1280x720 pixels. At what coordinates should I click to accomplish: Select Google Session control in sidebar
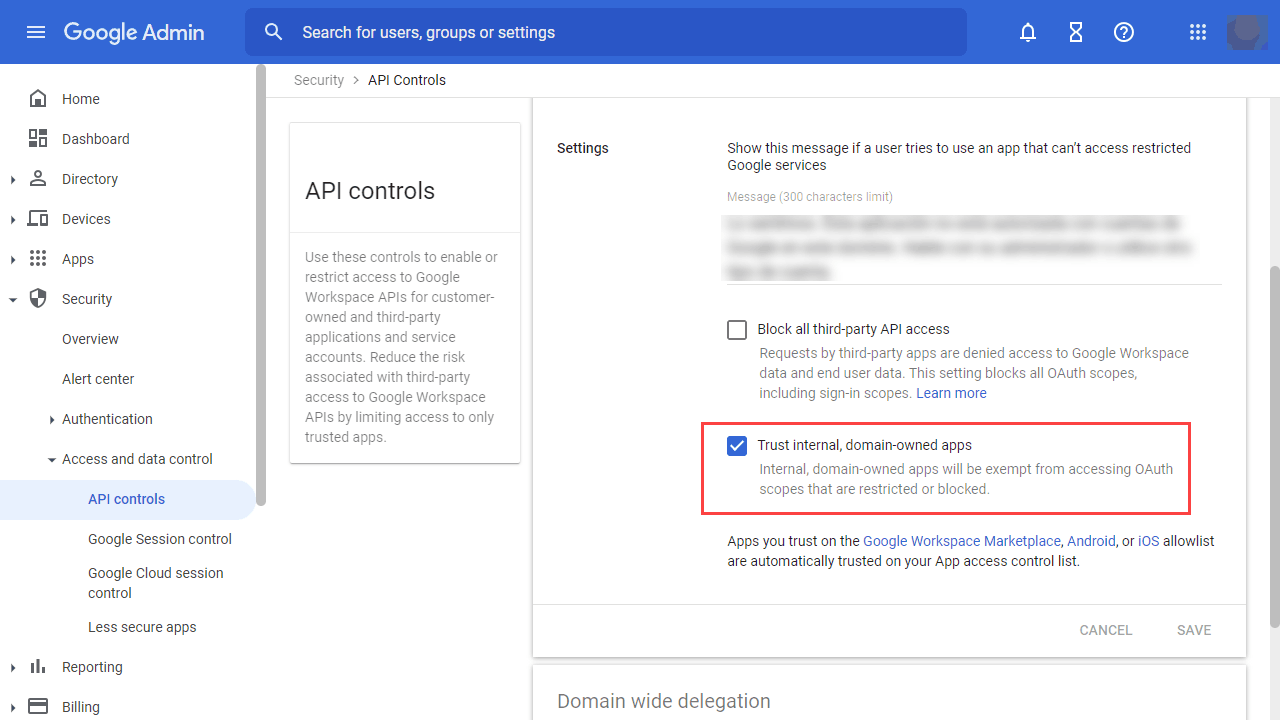159,539
